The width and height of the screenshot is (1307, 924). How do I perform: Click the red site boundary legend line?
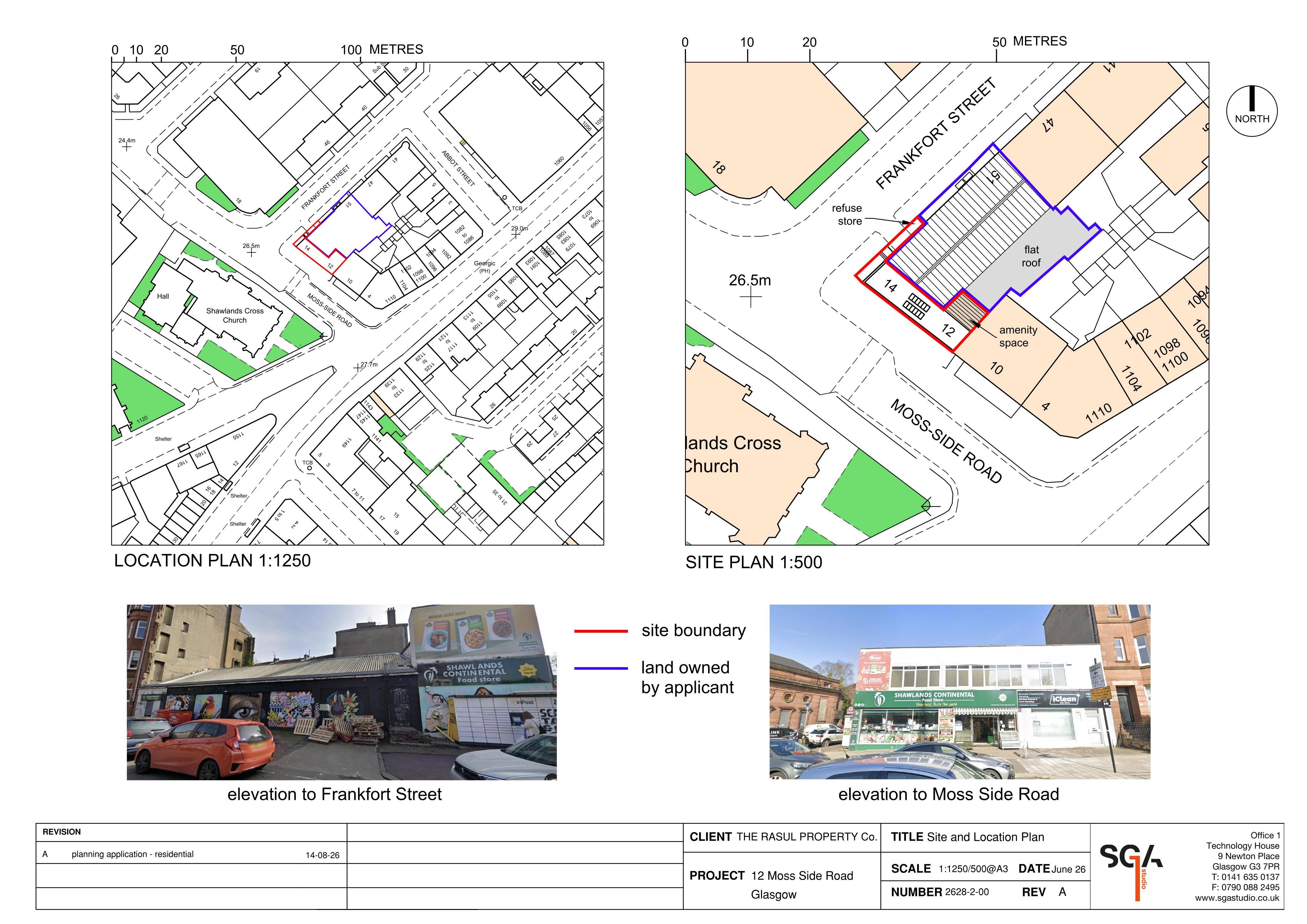tap(601, 631)
